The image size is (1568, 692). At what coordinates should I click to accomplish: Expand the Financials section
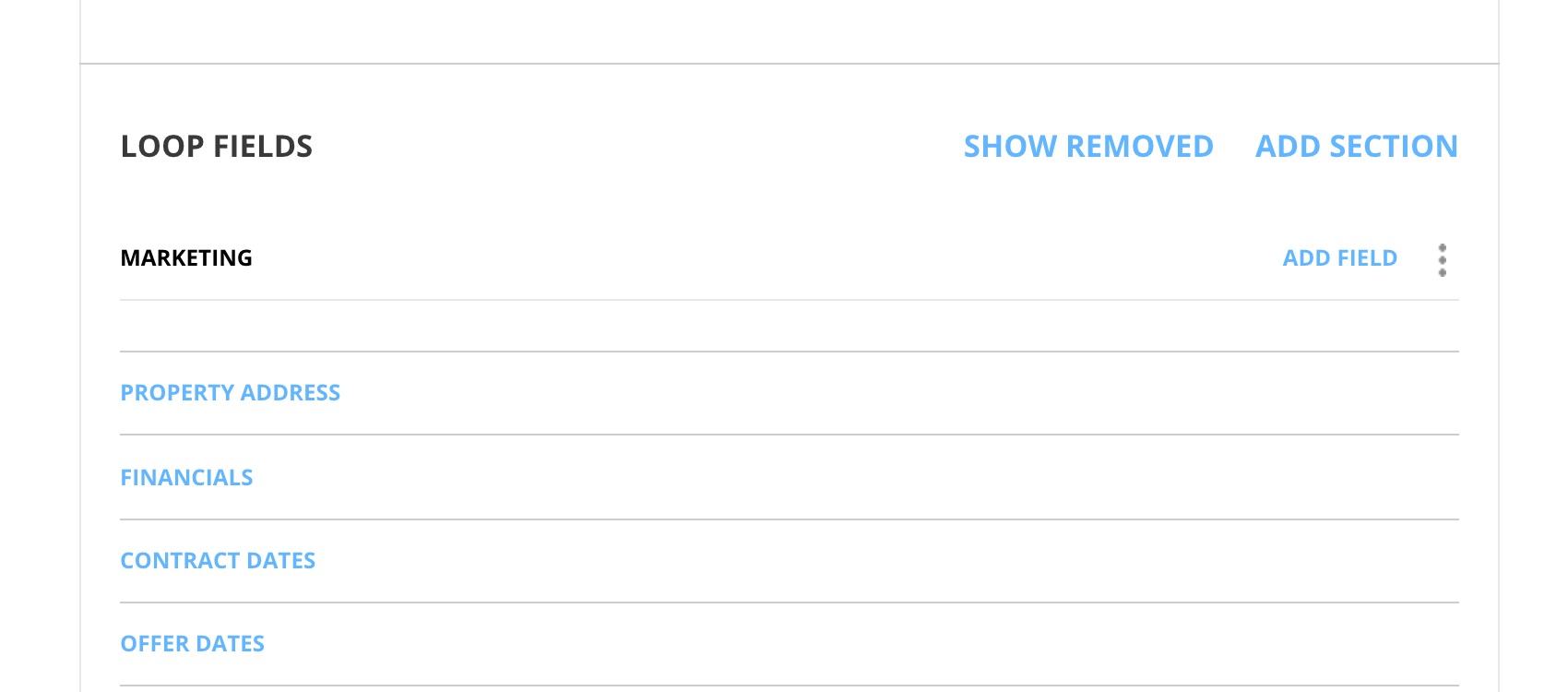186,478
